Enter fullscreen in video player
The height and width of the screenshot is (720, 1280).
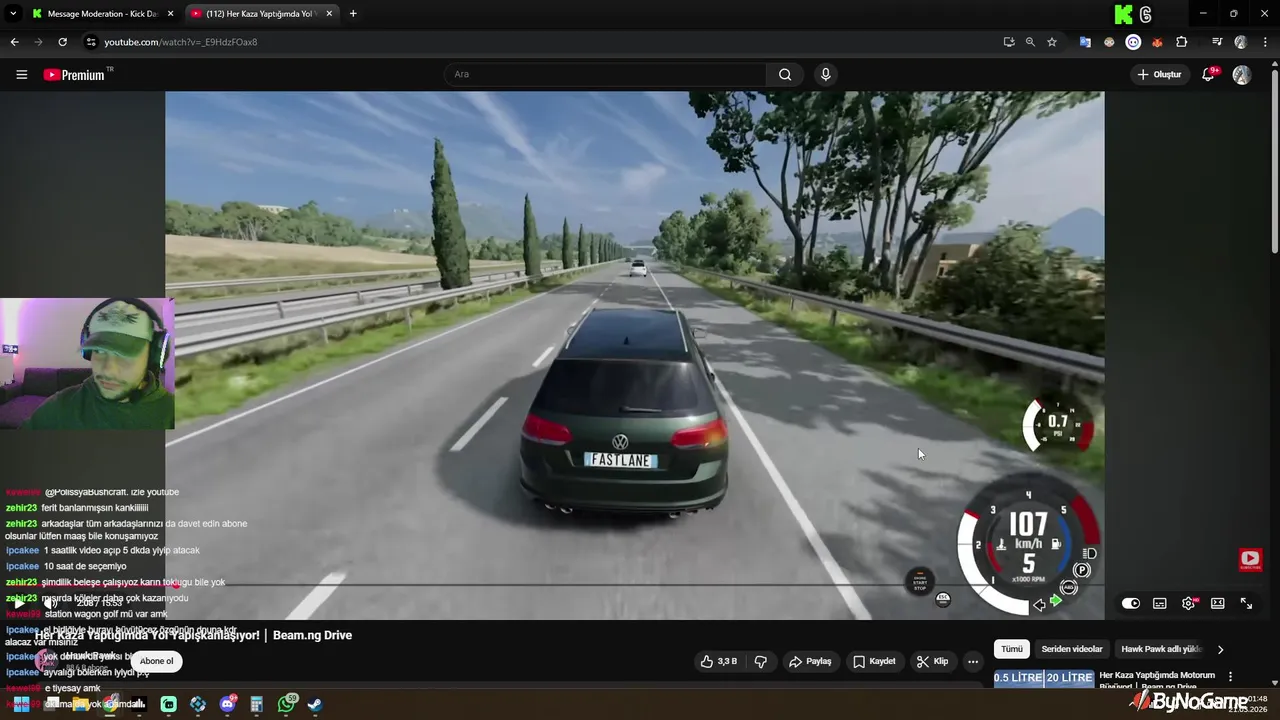[1246, 603]
